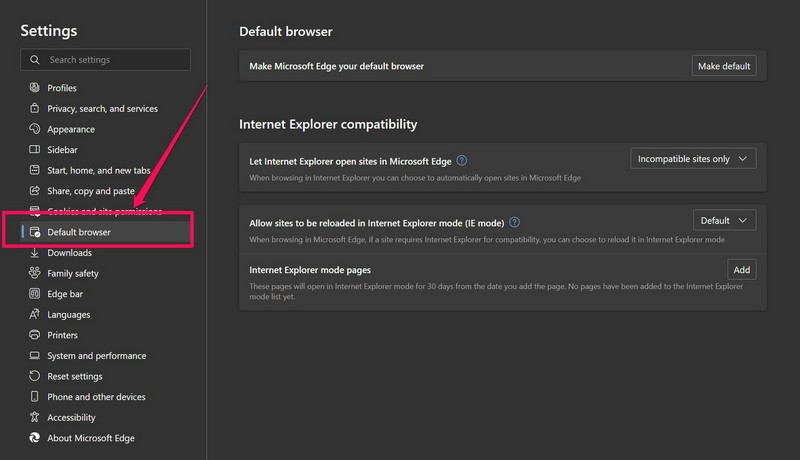Screen dimensions: 800x460
Task: Click the Accessibility icon
Action: point(34,417)
